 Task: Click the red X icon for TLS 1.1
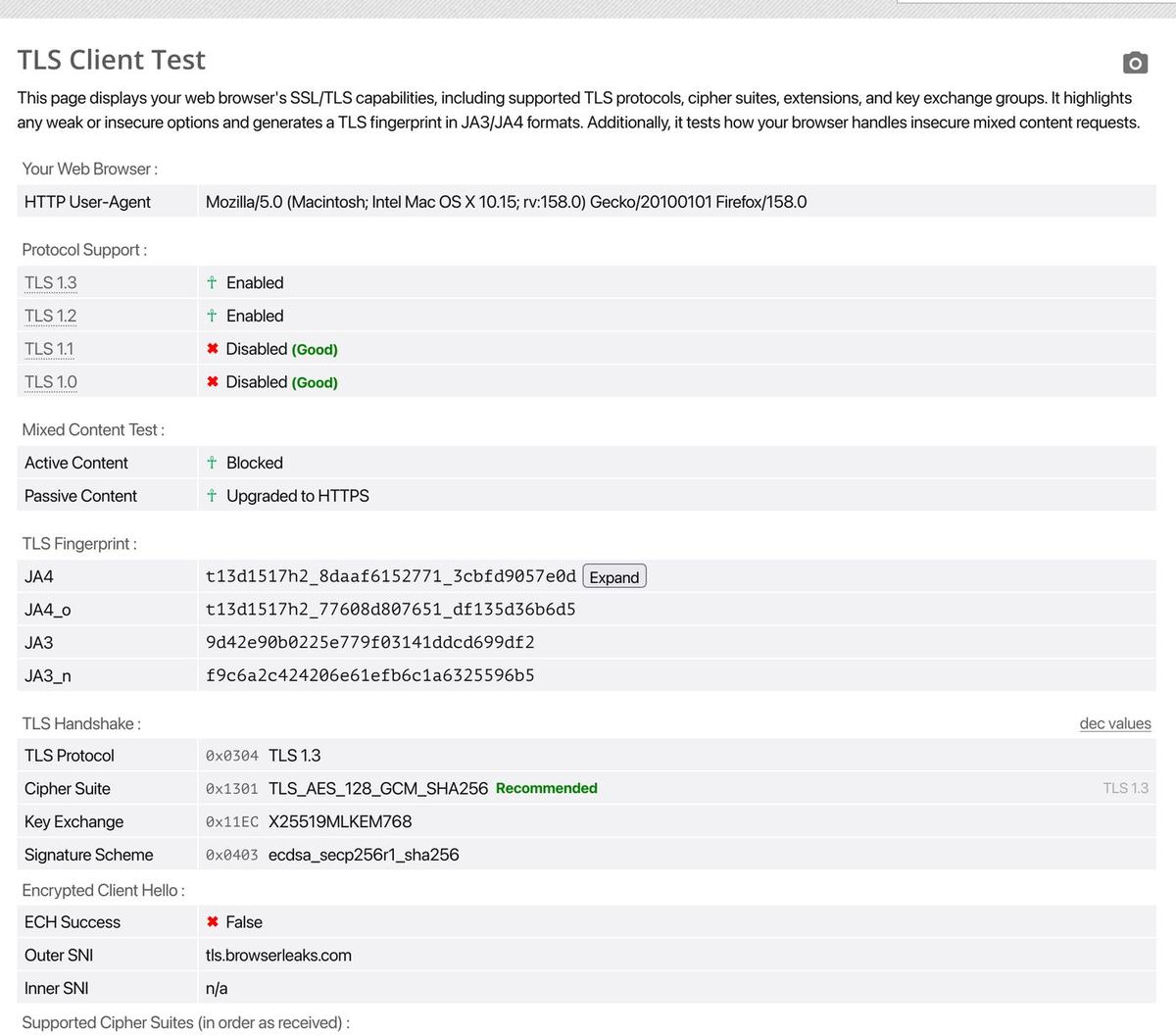click(212, 349)
